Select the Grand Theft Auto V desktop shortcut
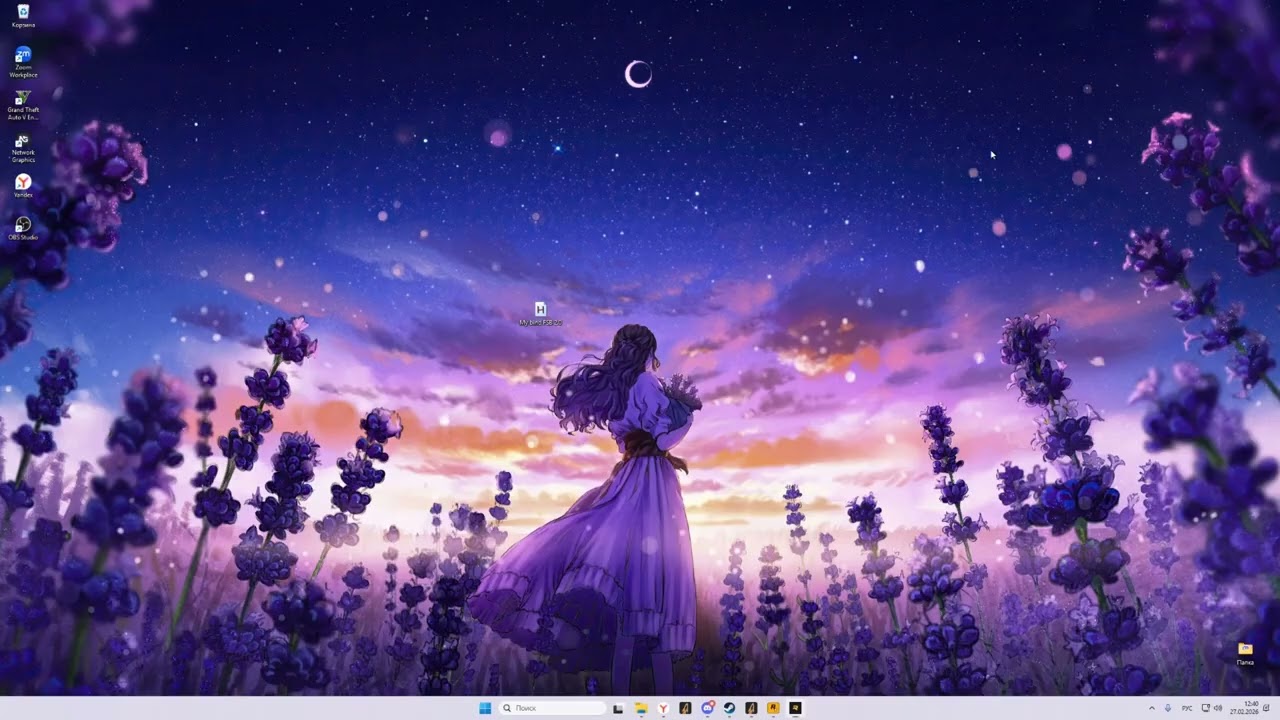The image size is (1280, 720). (23, 105)
